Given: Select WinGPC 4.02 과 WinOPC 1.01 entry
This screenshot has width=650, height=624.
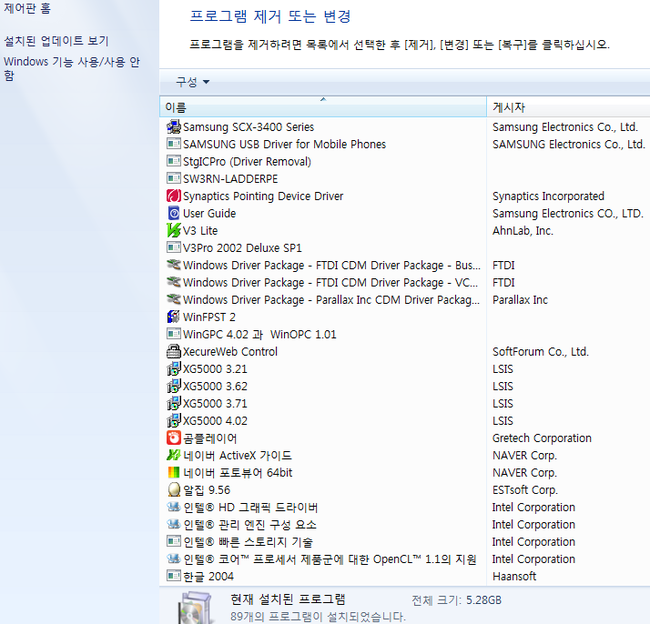Looking at the screenshot, I should [x=260, y=334].
